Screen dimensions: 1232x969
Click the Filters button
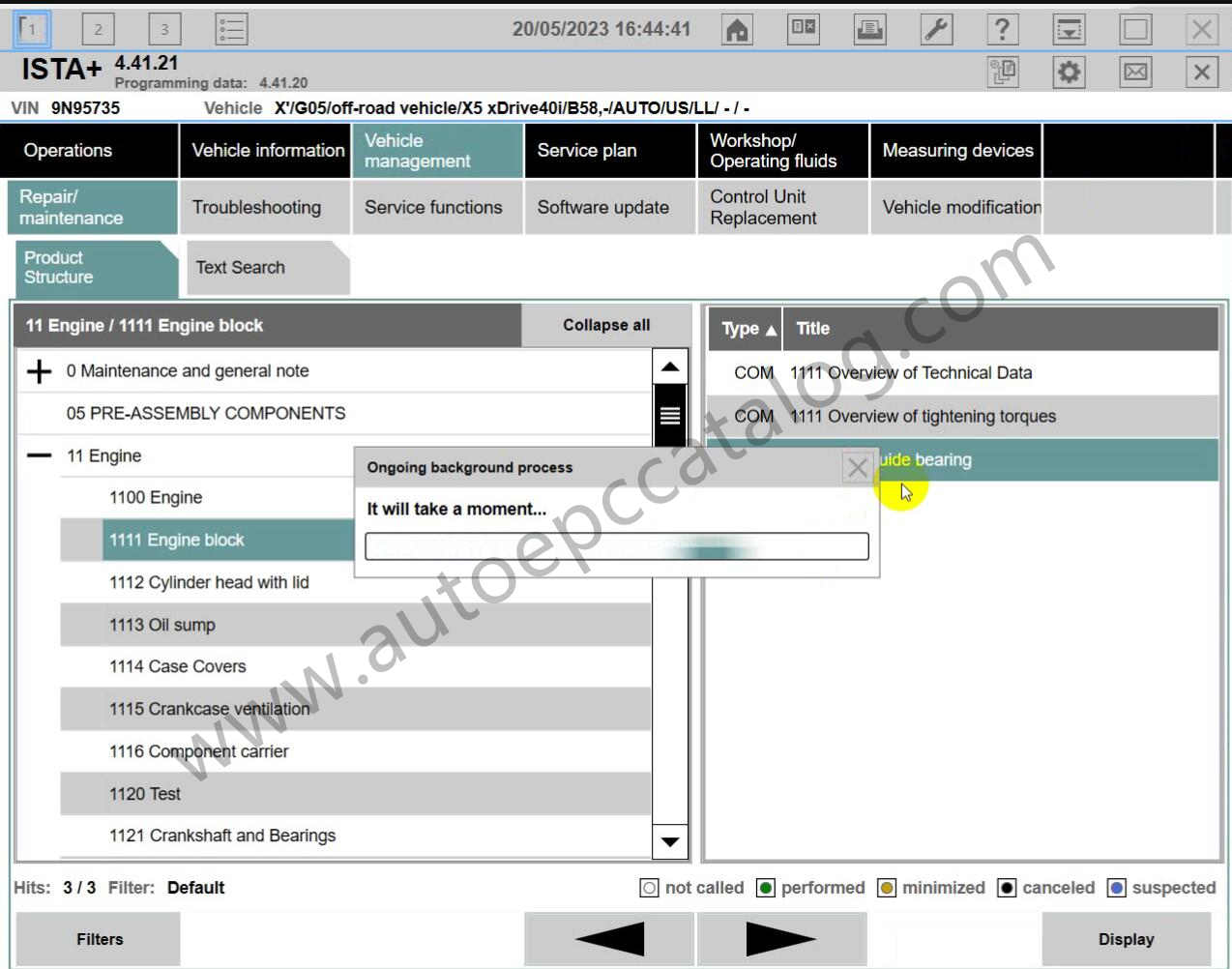pyautogui.click(x=99, y=939)
